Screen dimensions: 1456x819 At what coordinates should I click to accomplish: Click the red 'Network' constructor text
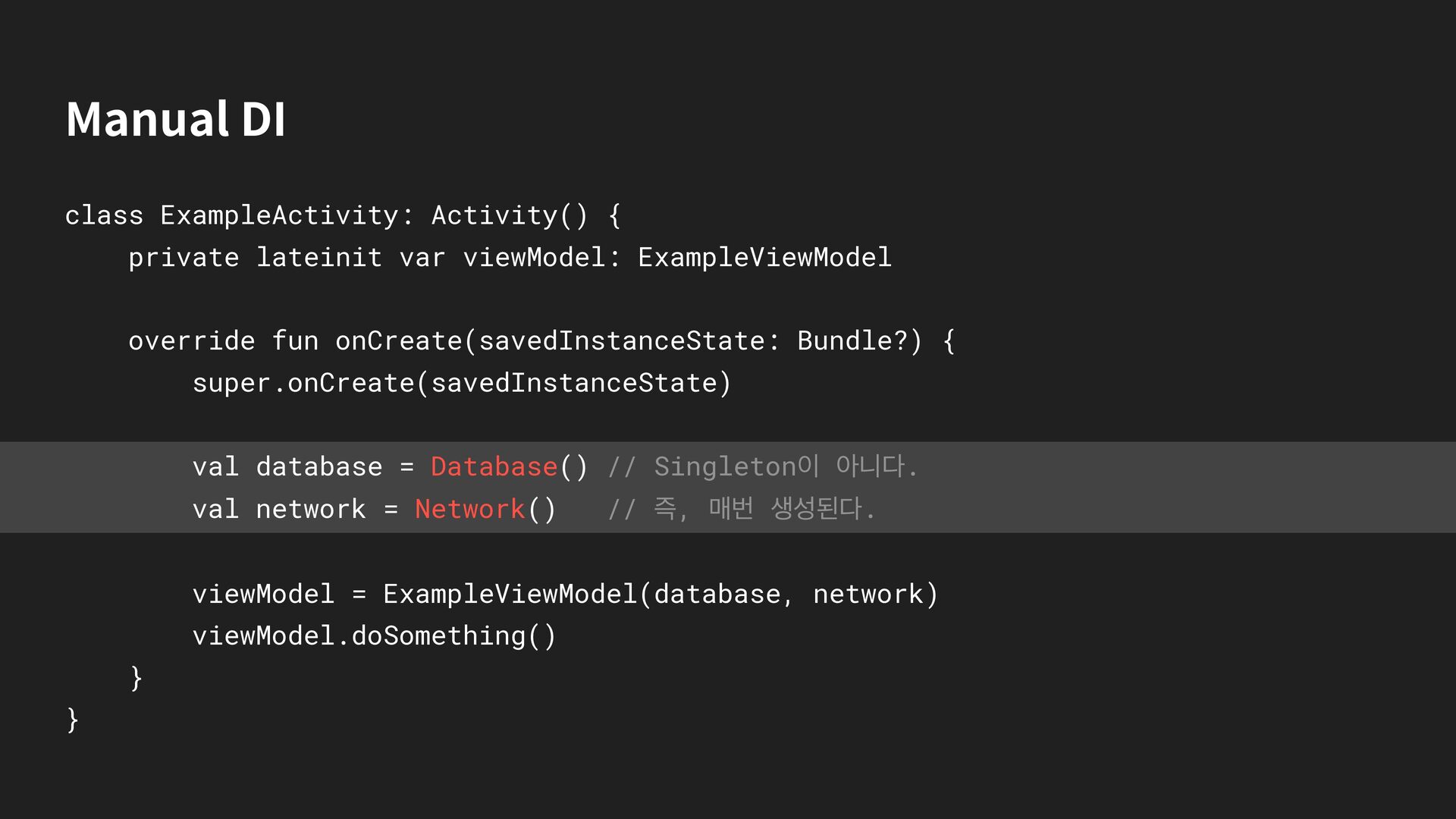tap(469, 509)
